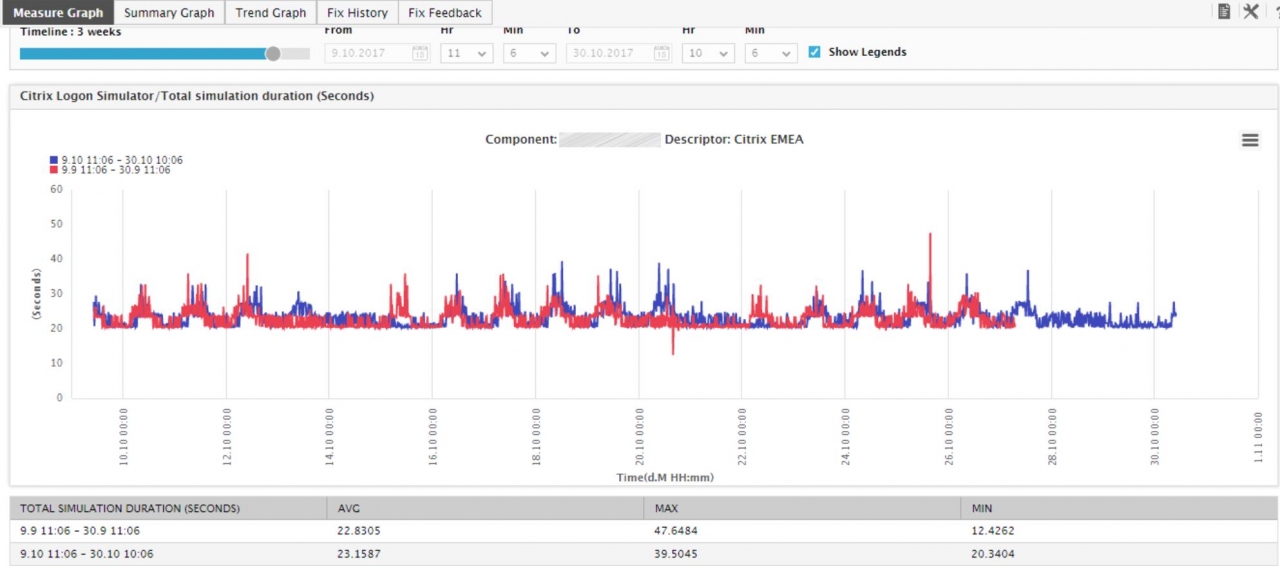This screenshot has width=1280, height=566.
Task: Open the Fix Feedback tab
Action: click(x=445, y=13)
